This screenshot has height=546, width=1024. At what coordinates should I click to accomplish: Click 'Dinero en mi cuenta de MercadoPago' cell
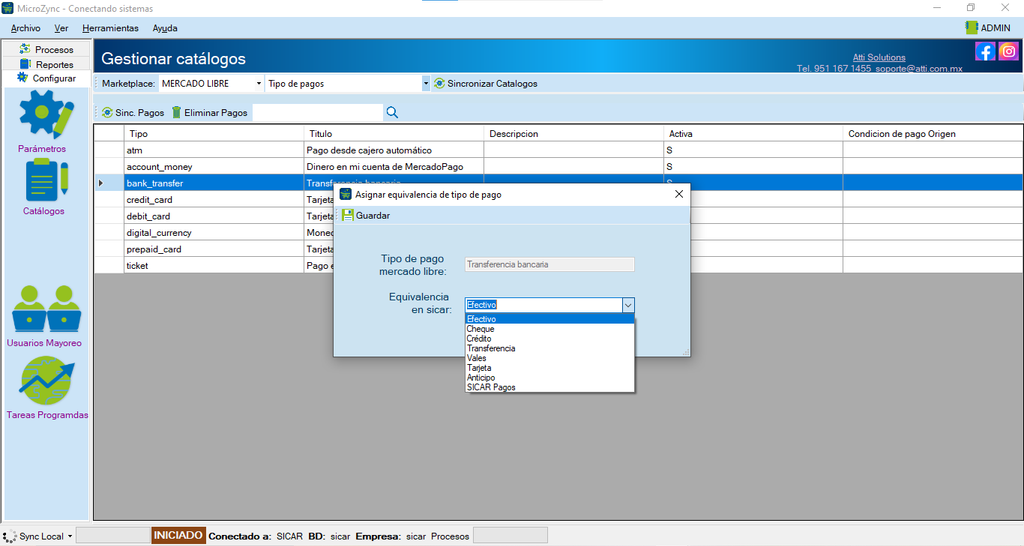point(394,167)
